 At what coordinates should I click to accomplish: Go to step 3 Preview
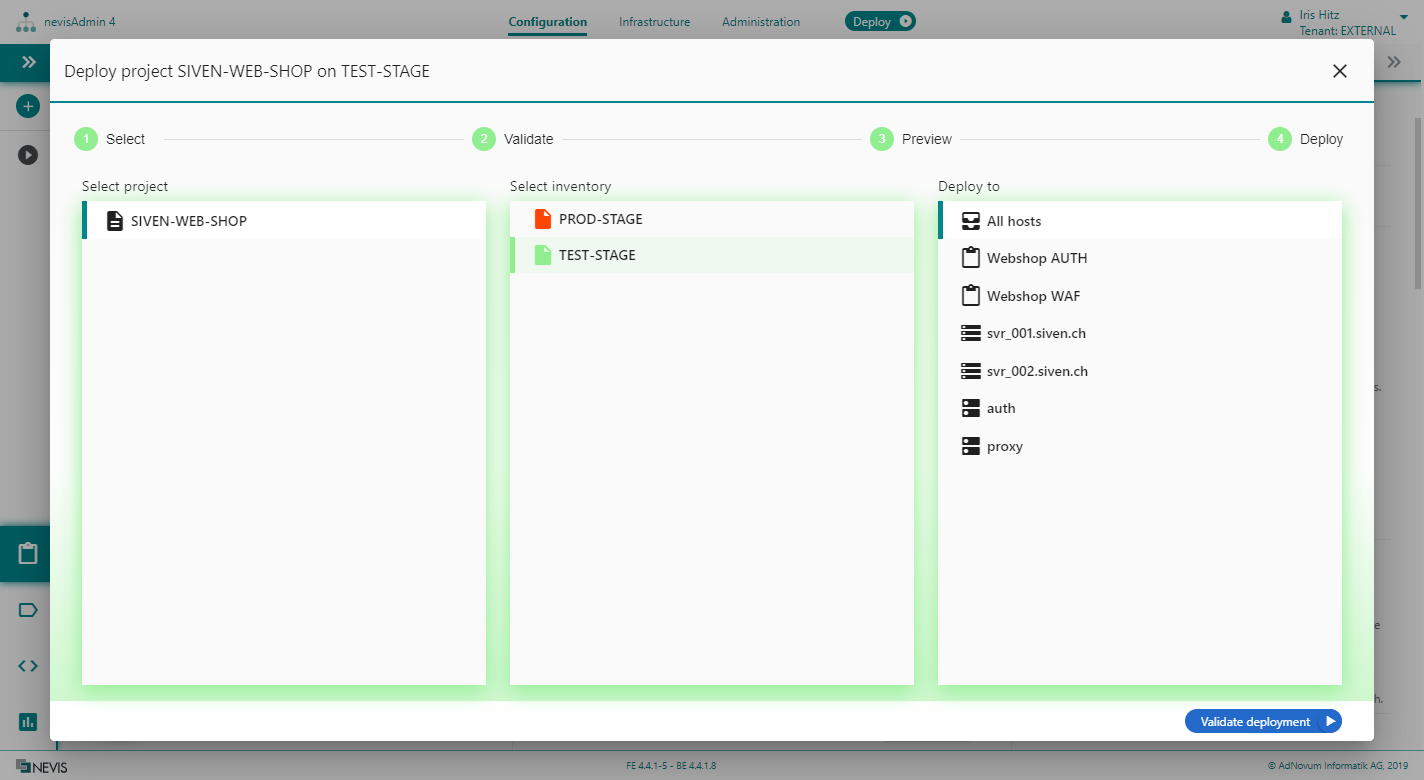click(x=911, y=139)
